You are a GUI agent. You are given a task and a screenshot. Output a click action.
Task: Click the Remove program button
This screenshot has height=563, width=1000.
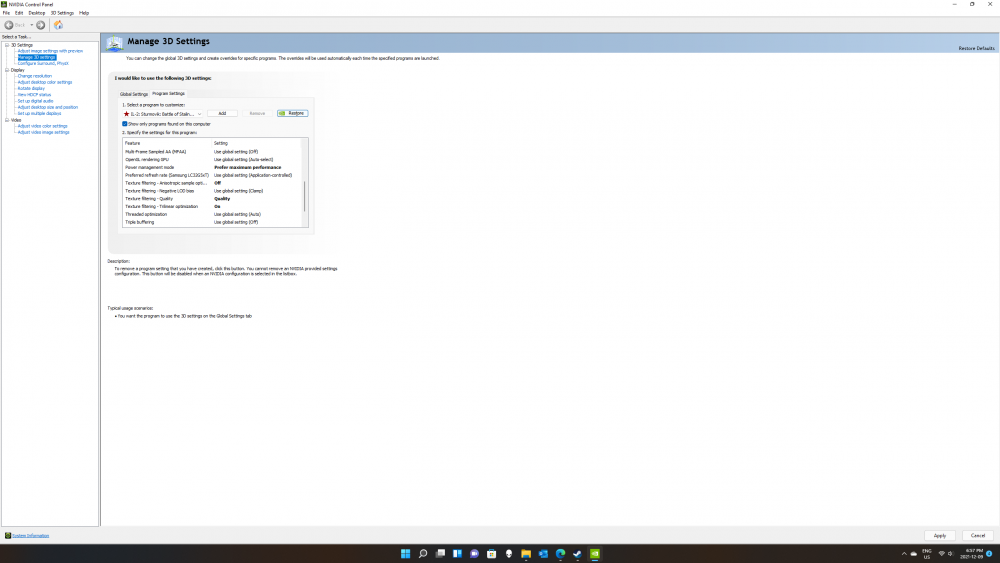point(257,113)
